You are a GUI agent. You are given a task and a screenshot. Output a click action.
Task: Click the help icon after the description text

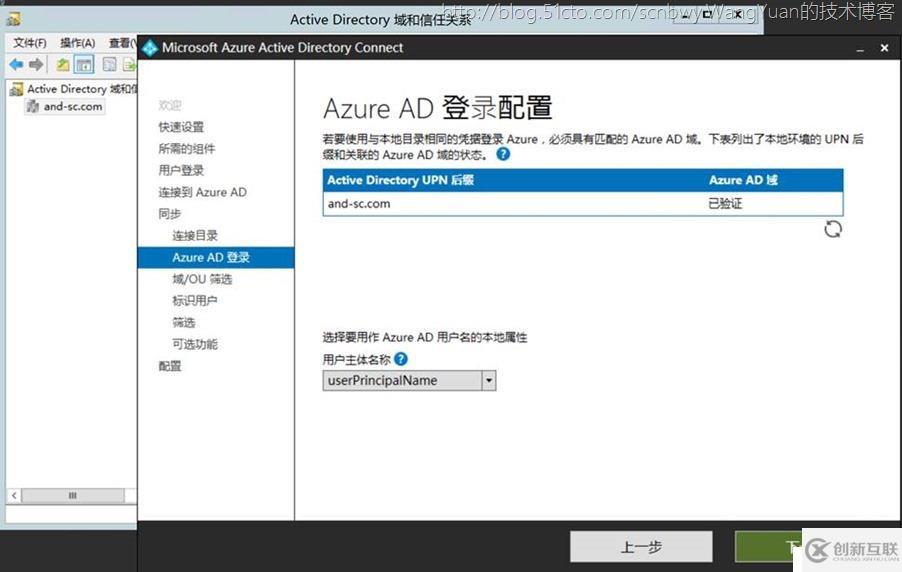(503, 155)
